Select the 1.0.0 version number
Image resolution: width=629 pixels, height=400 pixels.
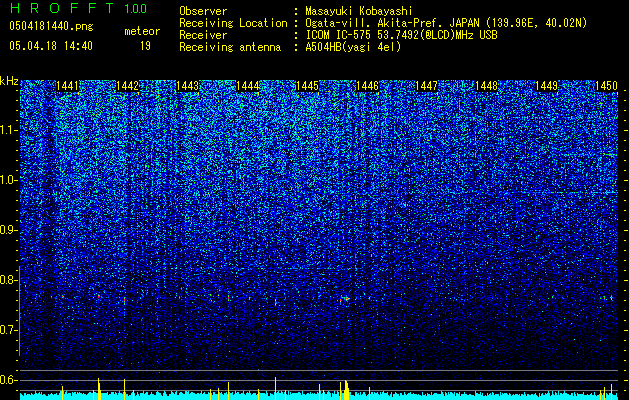coord(136,9)
